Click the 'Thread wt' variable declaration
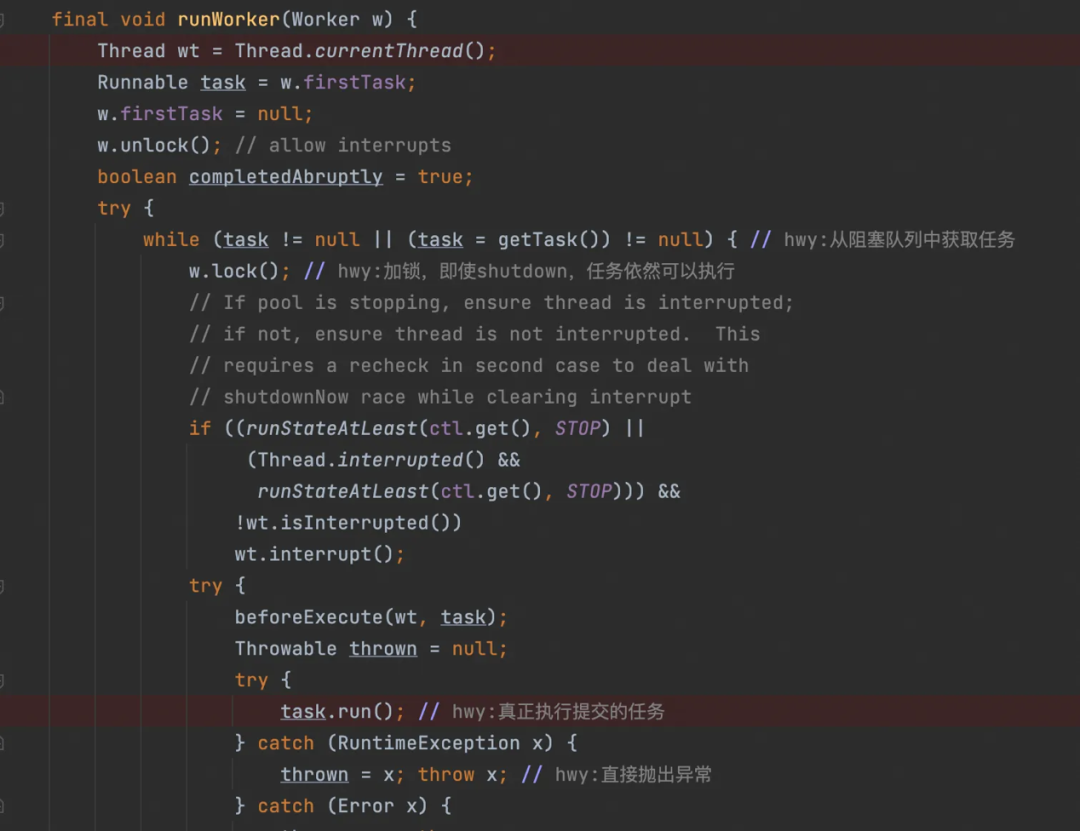 (x=148, y=51)
